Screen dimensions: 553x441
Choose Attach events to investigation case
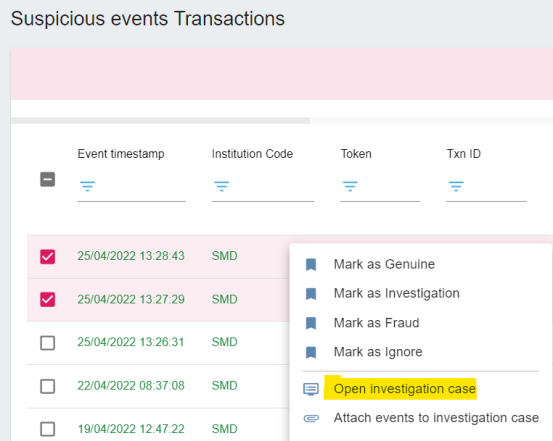[436, 418]
